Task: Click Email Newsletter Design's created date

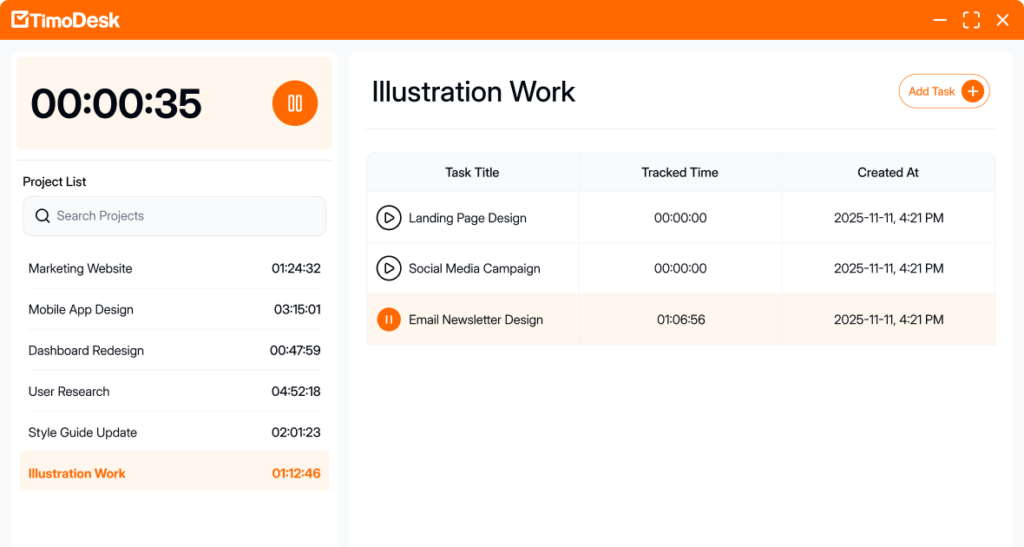Action: pos(889,320)
